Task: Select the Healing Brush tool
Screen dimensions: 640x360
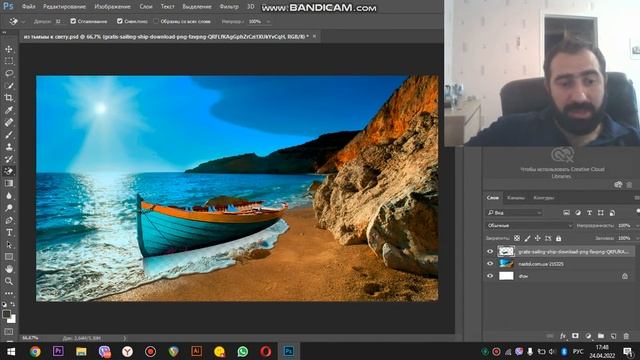Action: (x=9, y=122)
